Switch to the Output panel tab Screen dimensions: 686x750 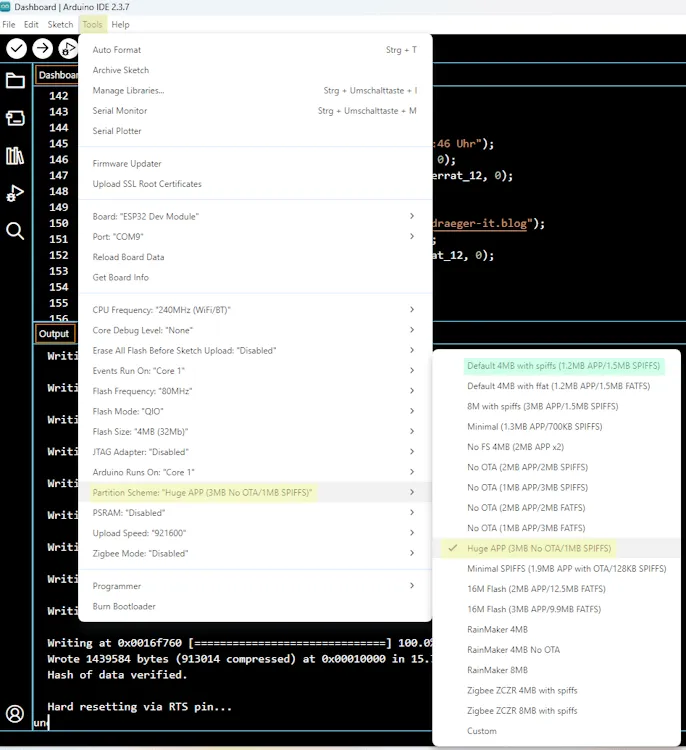click(x=54, y=334)
